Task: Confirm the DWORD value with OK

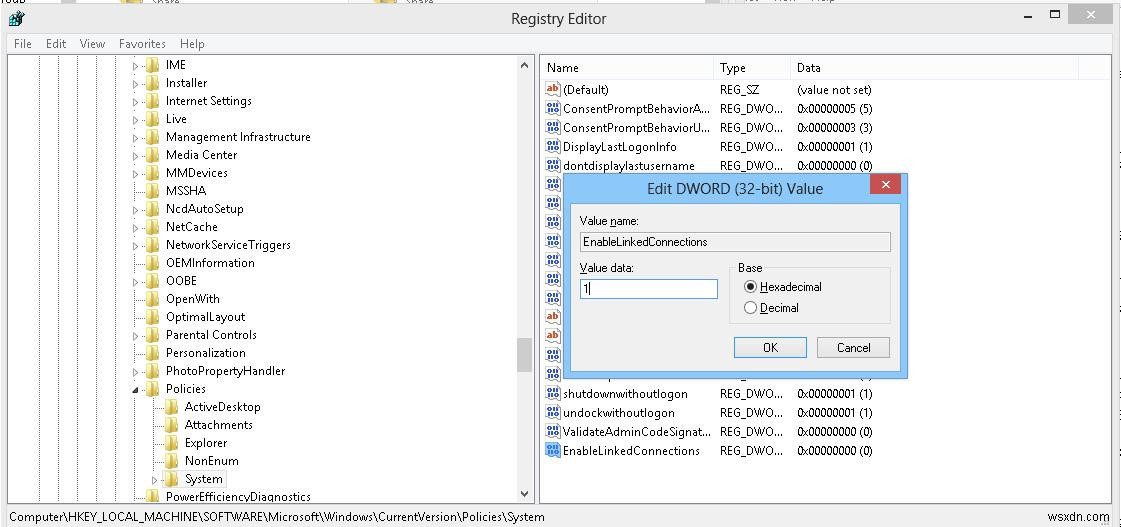Action: point(770,348)
